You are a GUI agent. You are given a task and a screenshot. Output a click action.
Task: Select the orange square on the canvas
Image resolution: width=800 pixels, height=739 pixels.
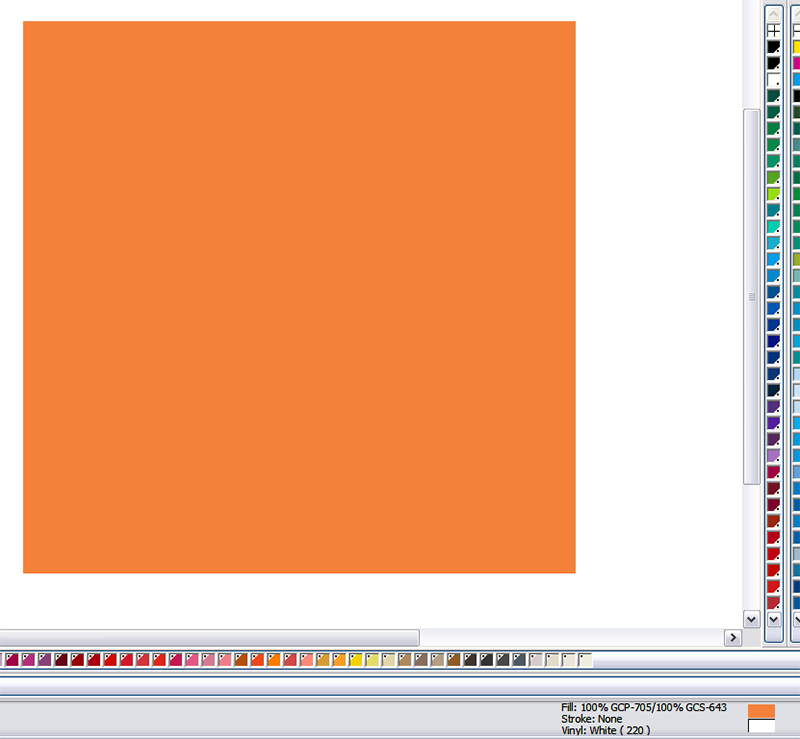tap(299, 297)
